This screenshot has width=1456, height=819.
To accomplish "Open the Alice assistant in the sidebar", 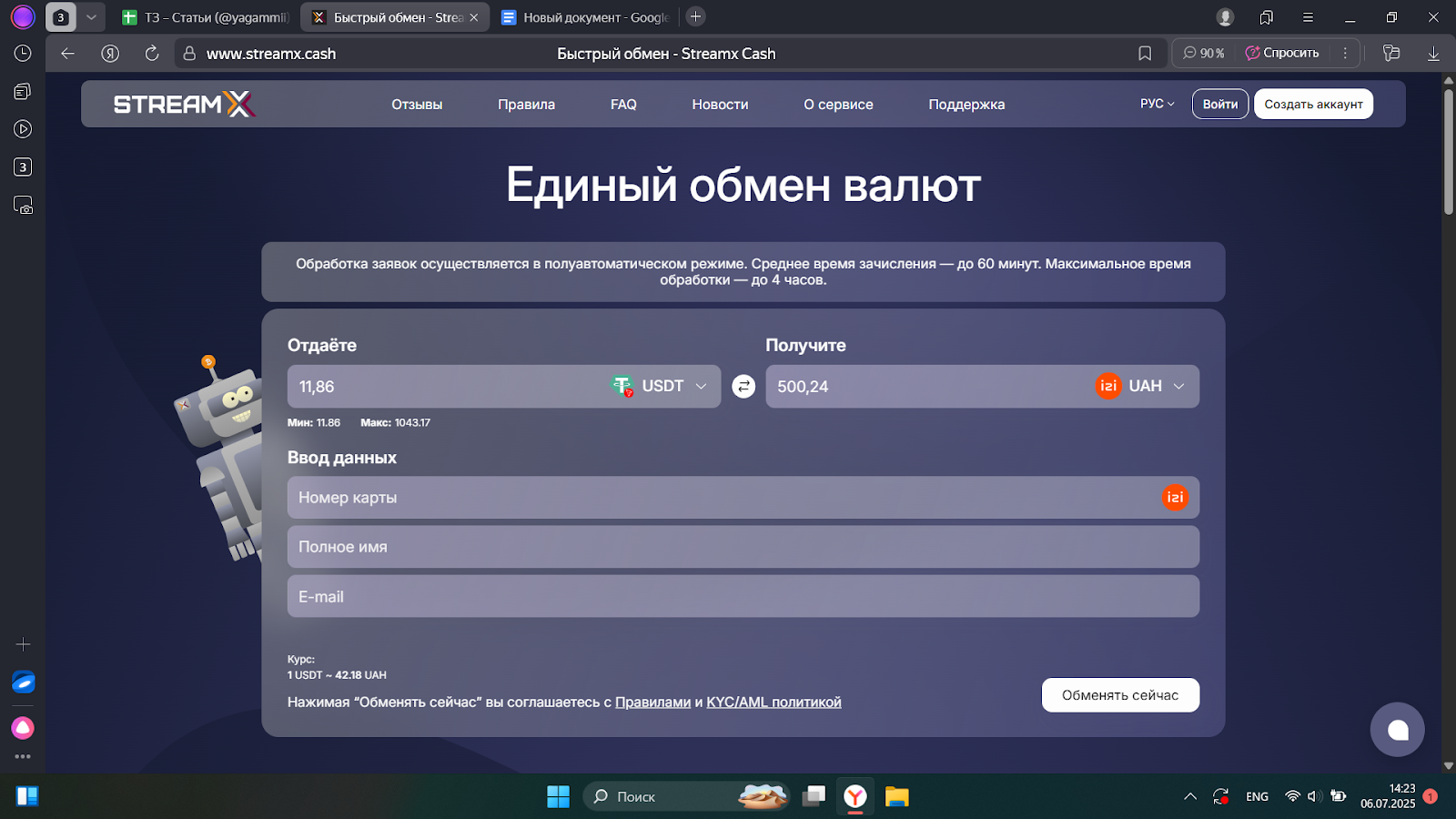I will point(23,728).
